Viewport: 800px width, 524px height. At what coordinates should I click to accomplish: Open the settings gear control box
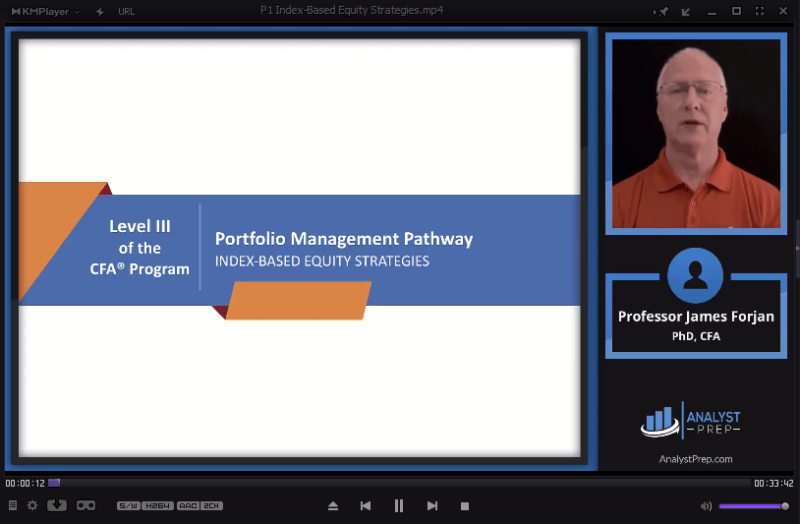click(33, 505)
